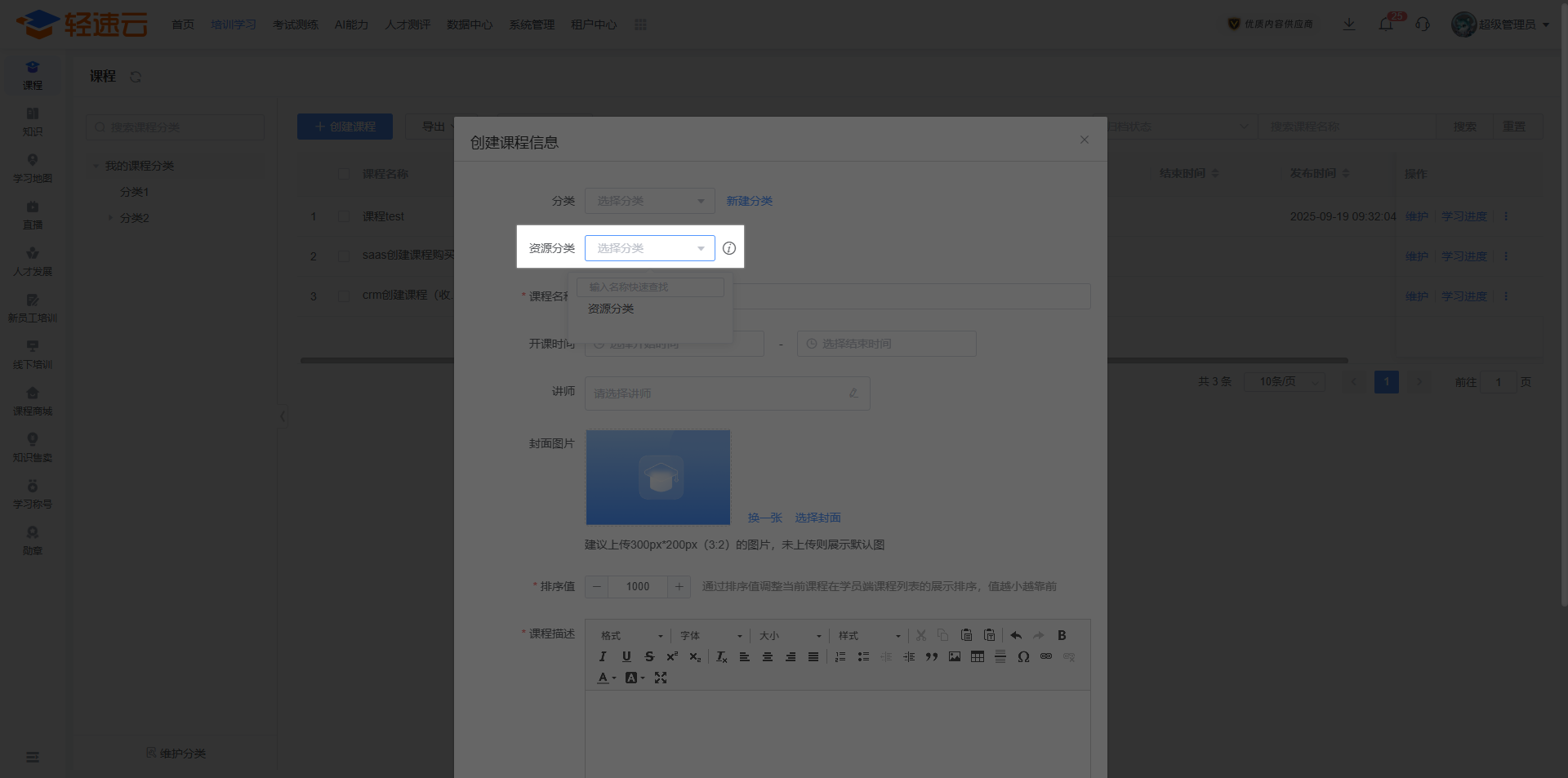The height and width of the screenshot is (778, 1568).
Task: Open the 资源分类 select dropdown
Action: (649, 248)
